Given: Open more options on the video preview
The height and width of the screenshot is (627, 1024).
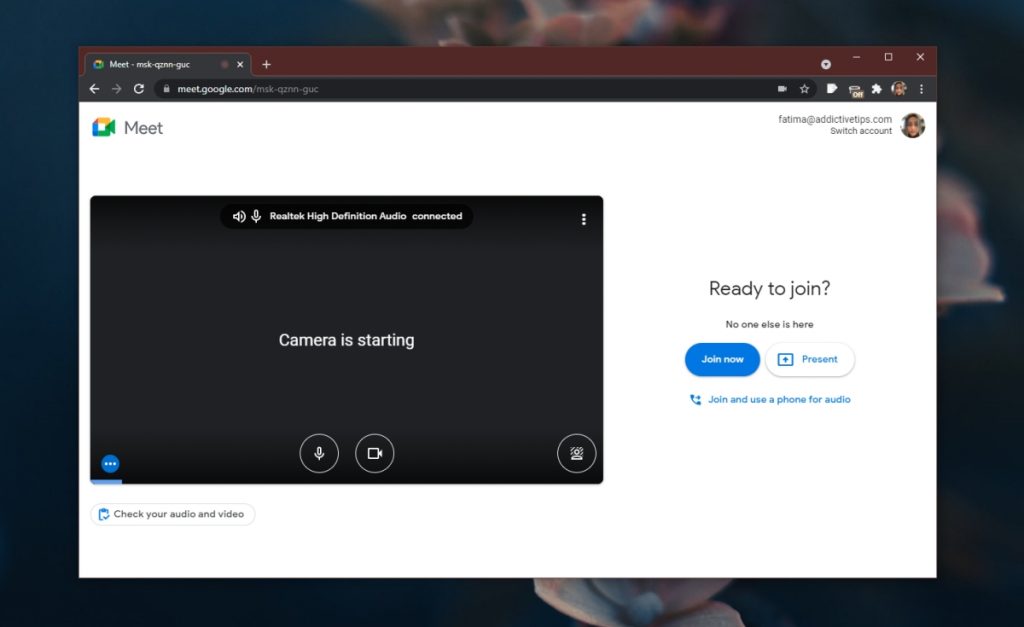Looking at the screenshot, I should tap(584, 219).
